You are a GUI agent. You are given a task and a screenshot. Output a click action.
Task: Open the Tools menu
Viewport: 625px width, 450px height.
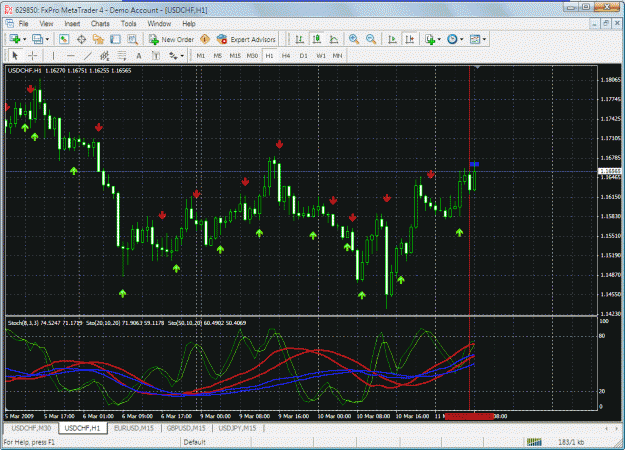tap(128, 24)
